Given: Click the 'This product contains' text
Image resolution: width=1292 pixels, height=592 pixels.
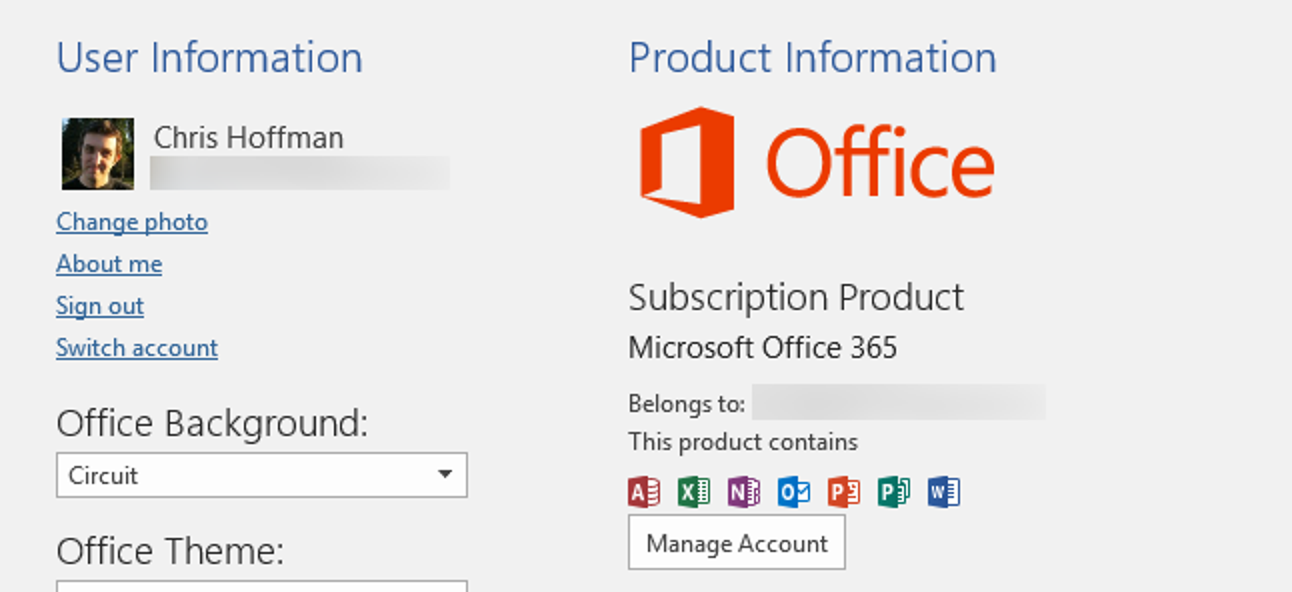Looking at the screenshot, I should tap(743, 442).
